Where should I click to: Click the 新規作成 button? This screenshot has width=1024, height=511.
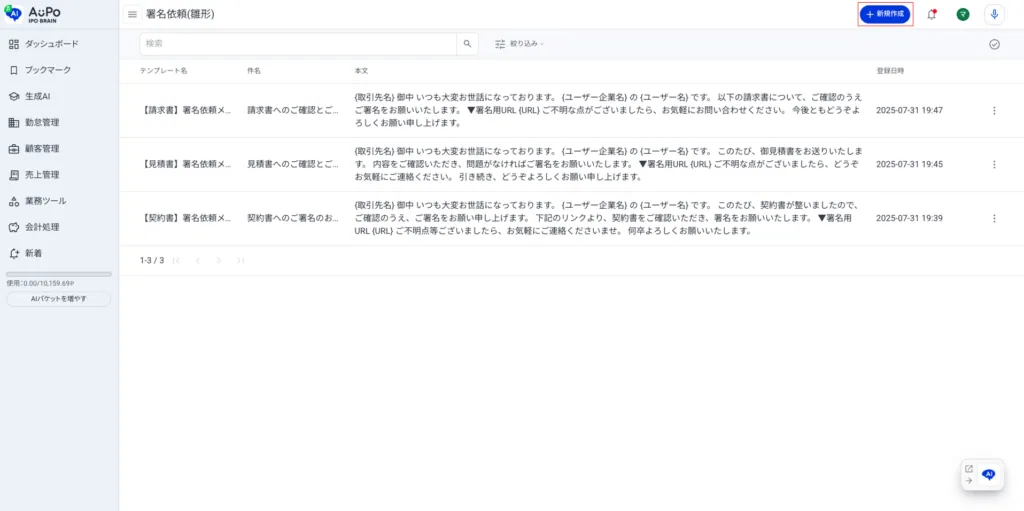tap(885, 14)
